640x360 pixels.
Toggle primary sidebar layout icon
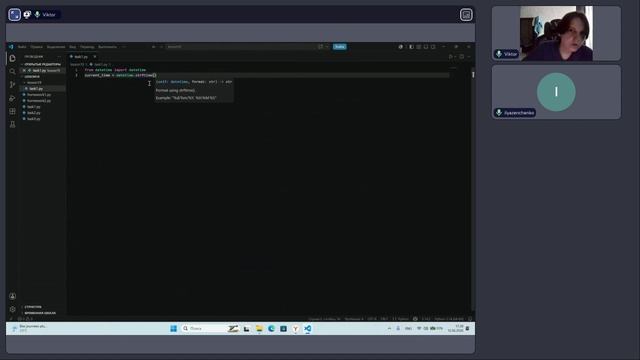pyautogui.click(x=411, y=47)
